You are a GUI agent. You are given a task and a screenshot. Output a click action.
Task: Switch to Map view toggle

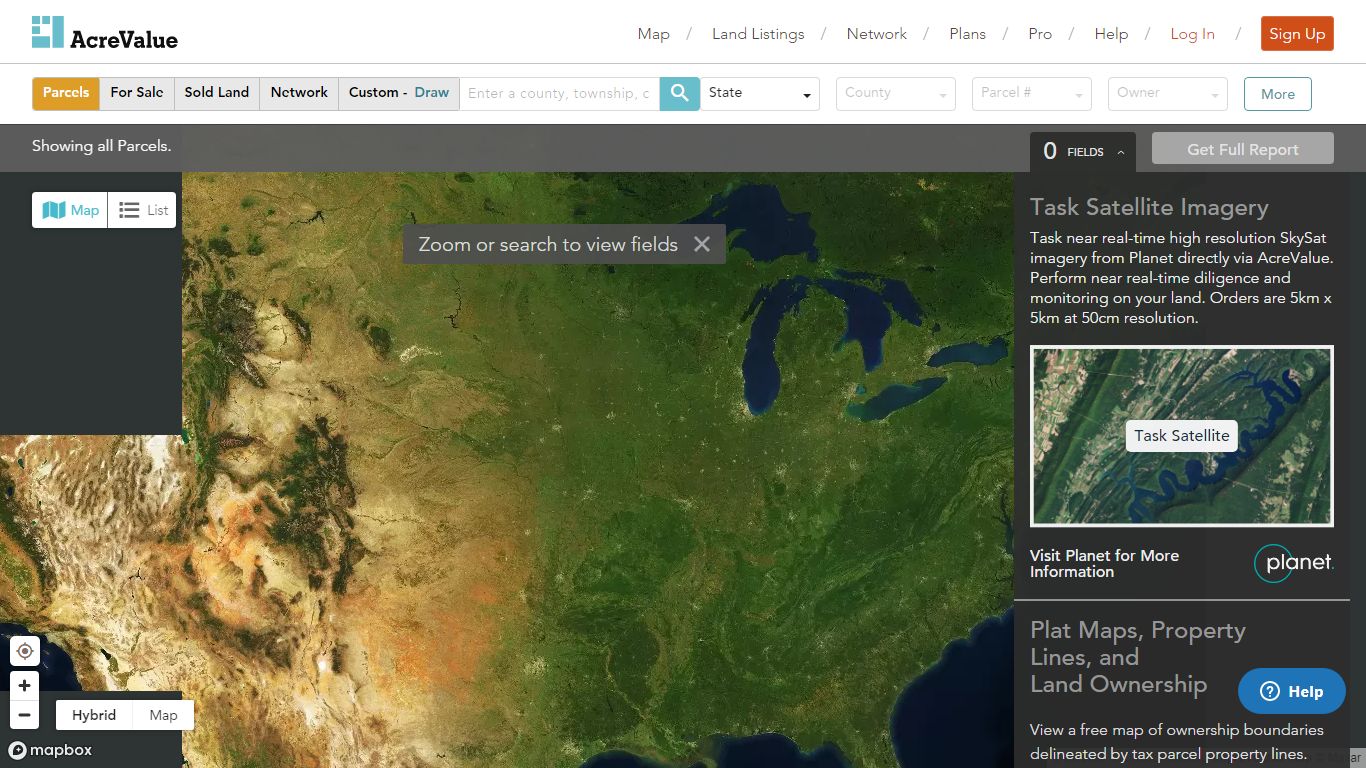70,210
